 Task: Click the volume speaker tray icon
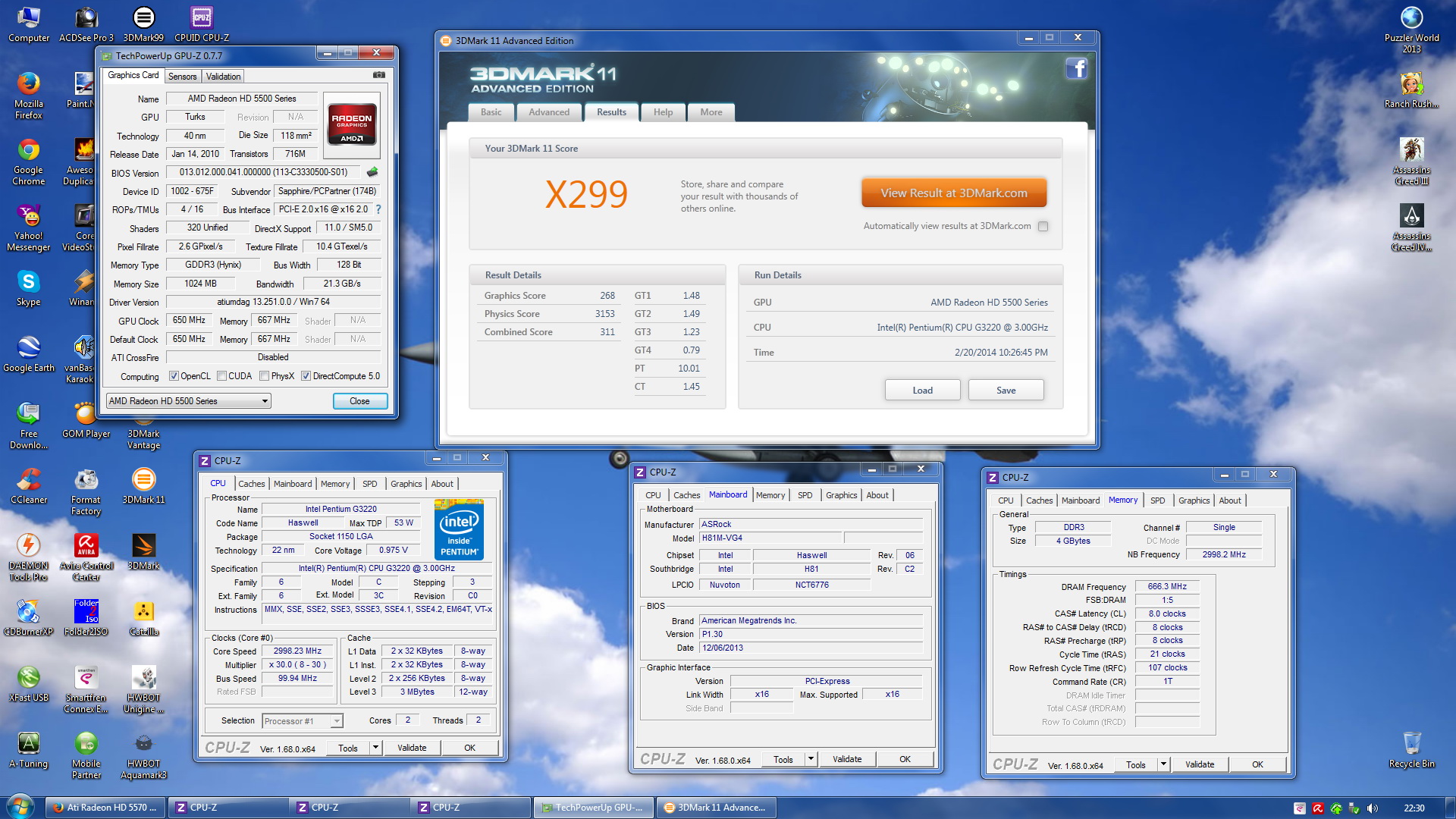[x=1372, y=808]
